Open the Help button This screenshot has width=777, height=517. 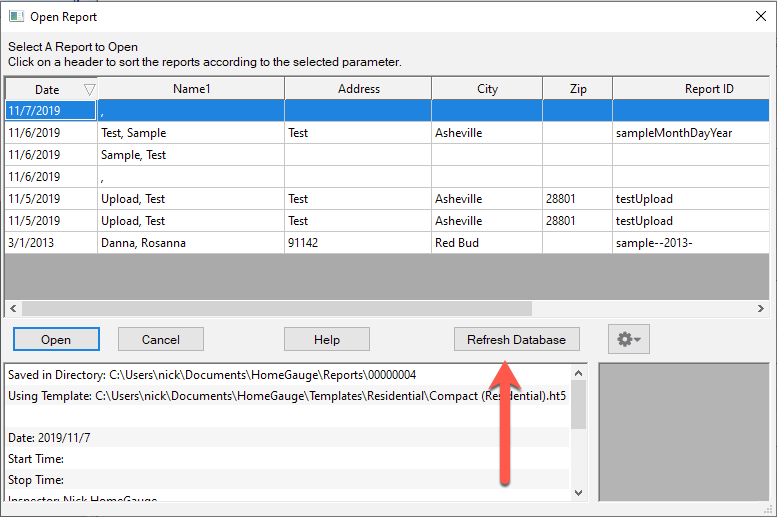[x=327, y=340]
